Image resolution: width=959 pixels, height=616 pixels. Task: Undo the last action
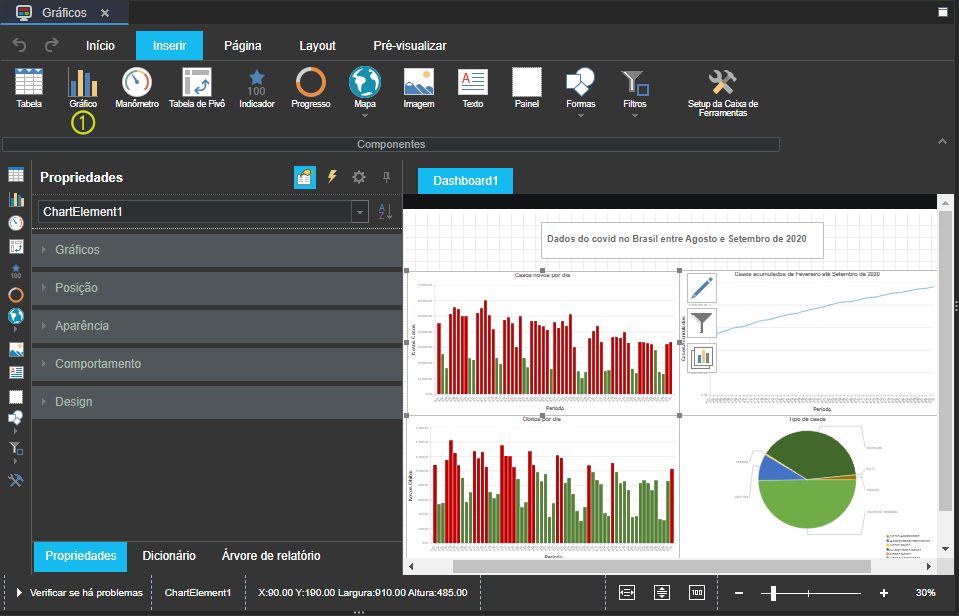[x=20, y=45]
